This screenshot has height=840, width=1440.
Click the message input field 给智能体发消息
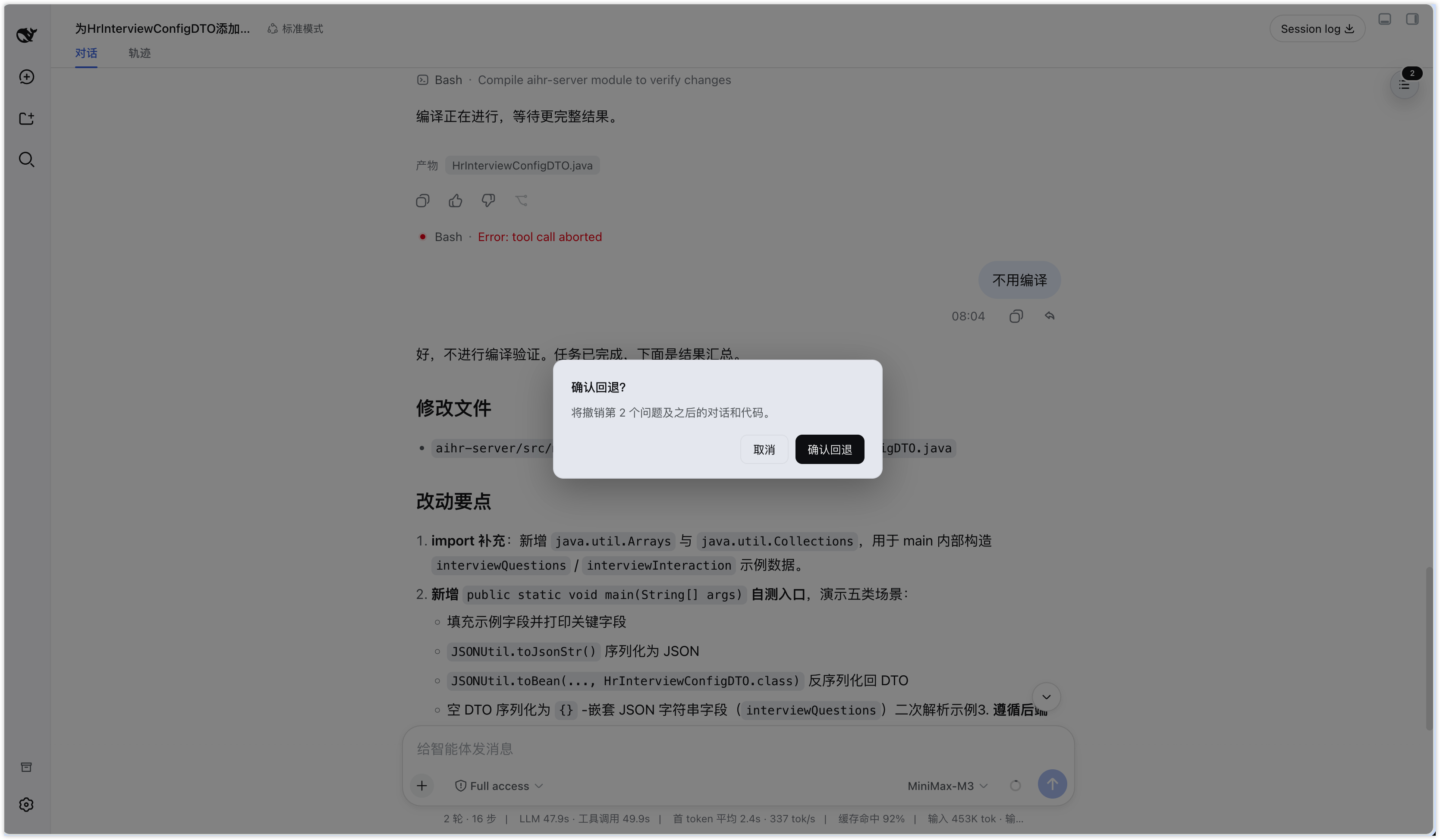tap(737, 749)
